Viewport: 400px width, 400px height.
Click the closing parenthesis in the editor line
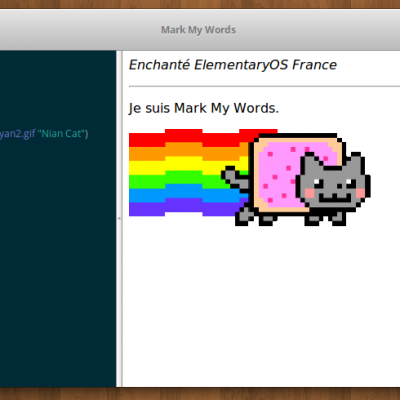(x=86, y=134)
